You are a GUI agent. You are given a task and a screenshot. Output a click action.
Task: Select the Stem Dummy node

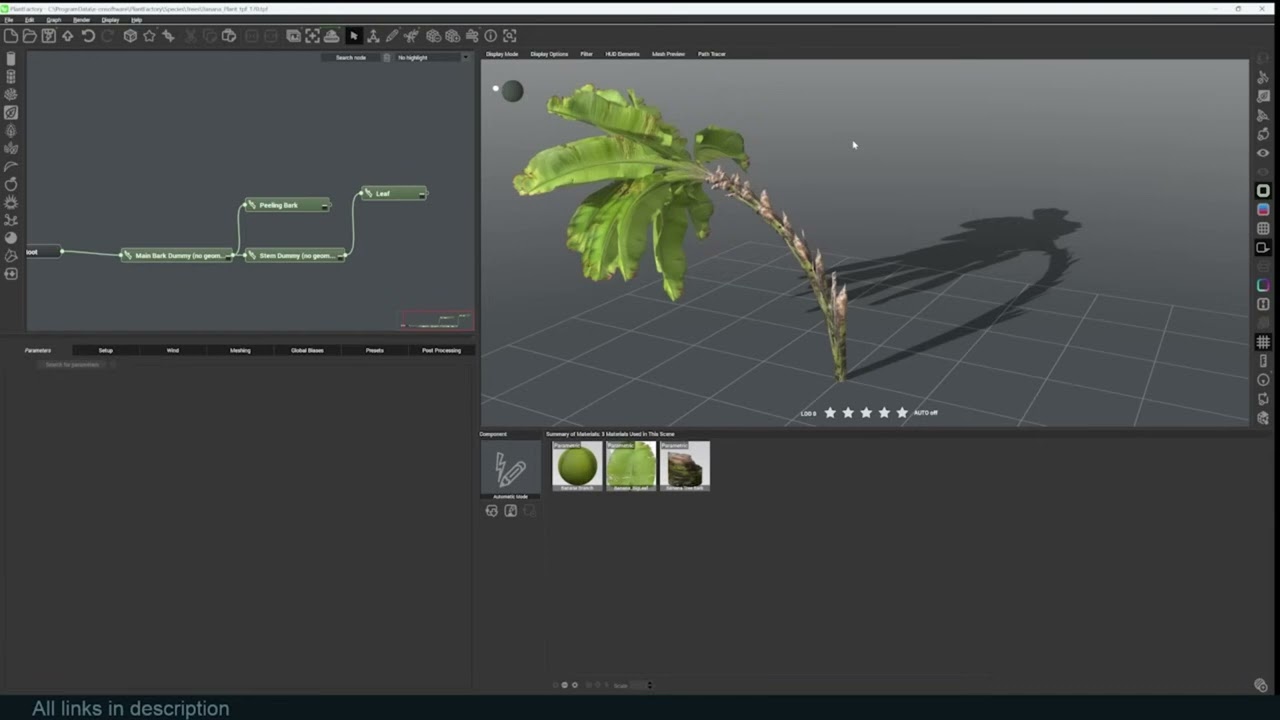tap(295, 255)
